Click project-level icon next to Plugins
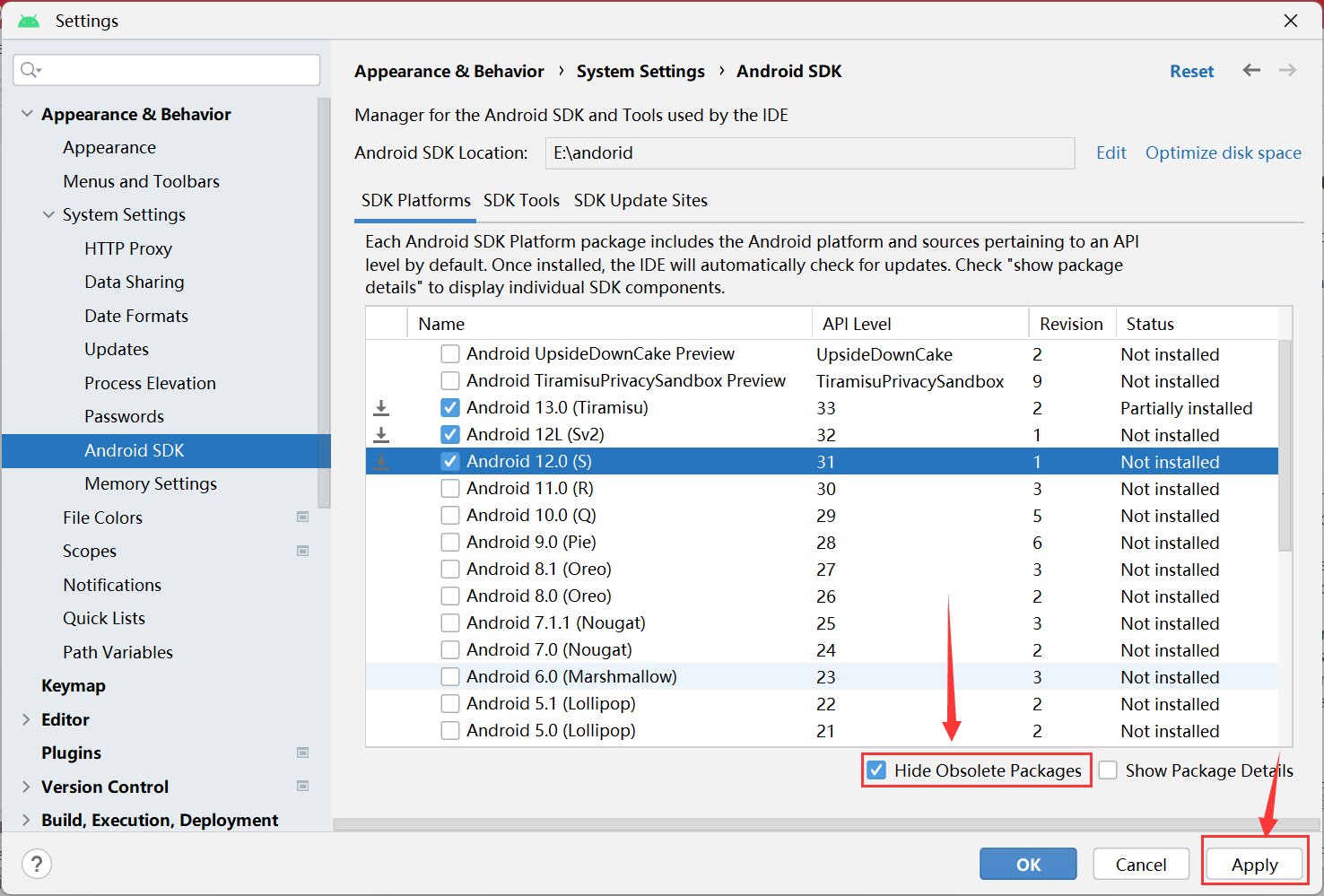 click(x=303, y=752)
